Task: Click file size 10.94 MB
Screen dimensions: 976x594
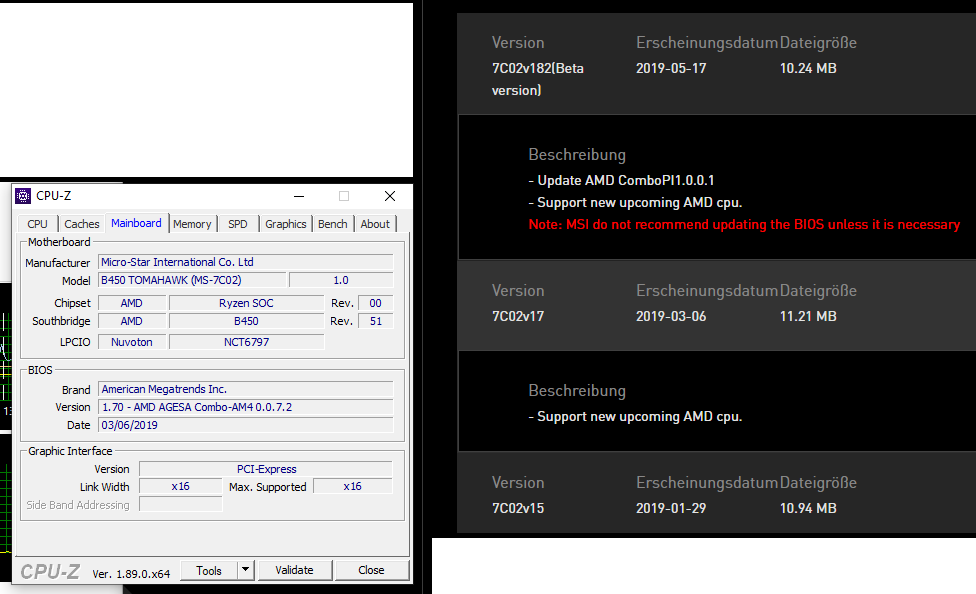Action: (808, 508)
